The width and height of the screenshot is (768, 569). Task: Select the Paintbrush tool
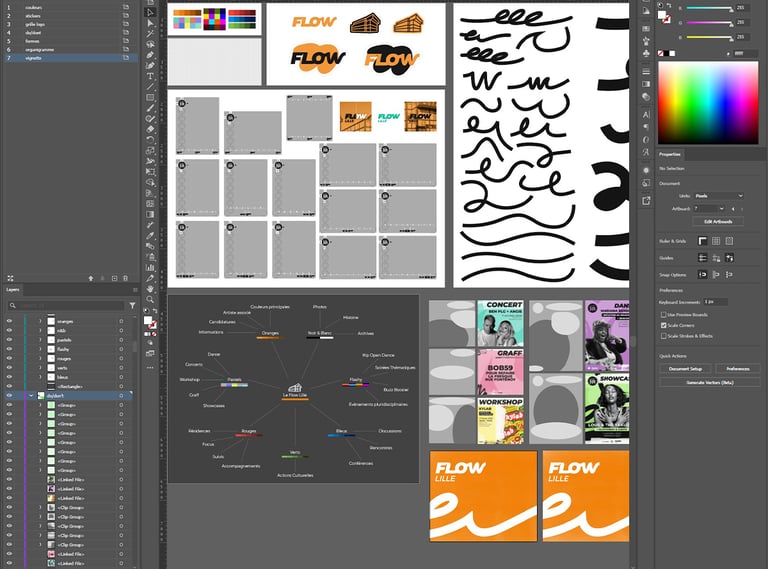coord(150,108)
